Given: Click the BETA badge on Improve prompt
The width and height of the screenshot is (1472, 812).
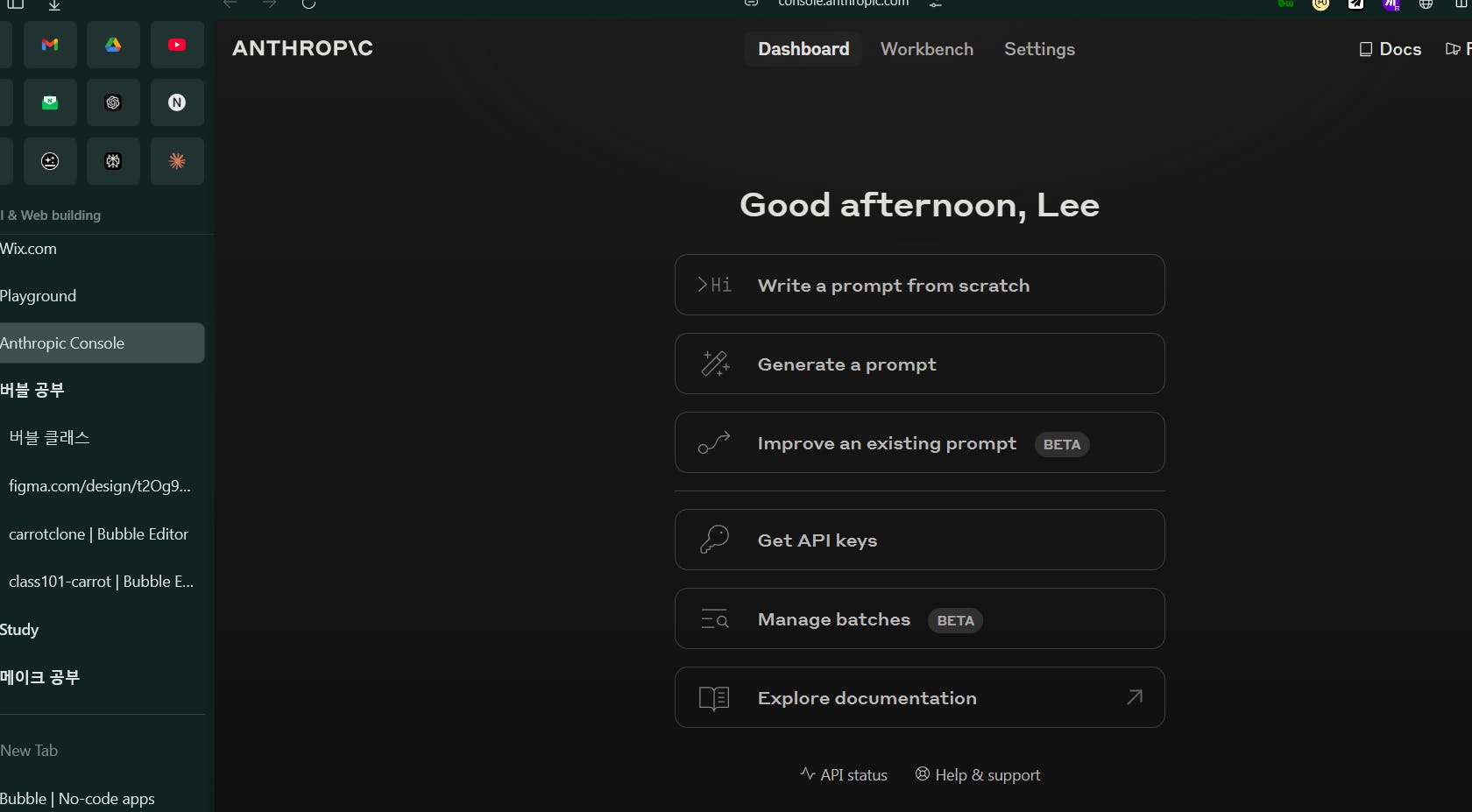Looking at the screenshot, I should coord(1062,444).
